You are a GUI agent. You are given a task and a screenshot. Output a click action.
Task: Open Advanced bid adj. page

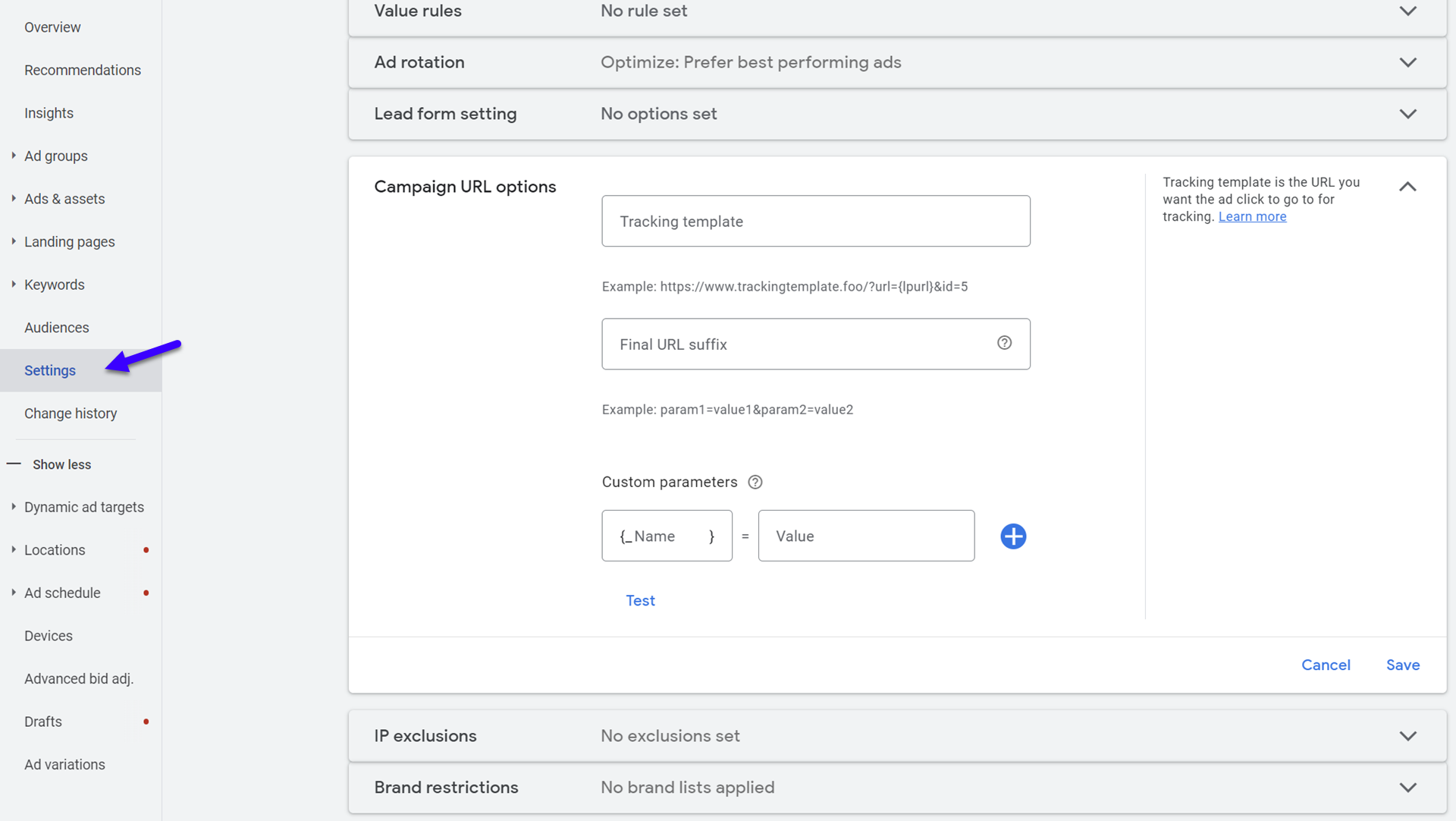click(x=79, y=679)
